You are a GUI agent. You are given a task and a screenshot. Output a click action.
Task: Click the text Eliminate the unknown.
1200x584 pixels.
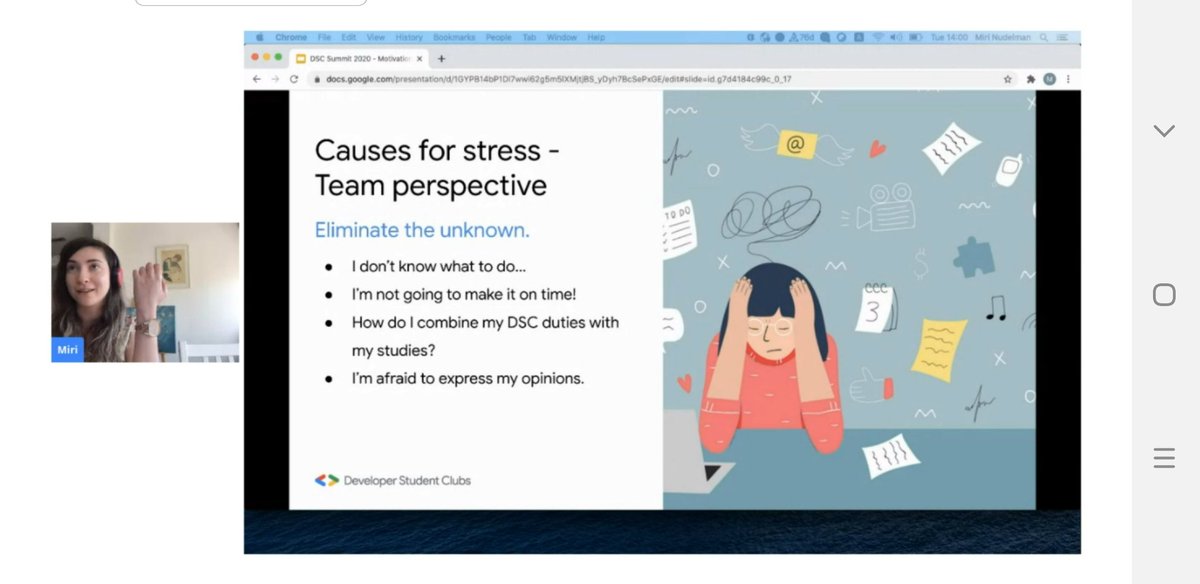(422, 230)
